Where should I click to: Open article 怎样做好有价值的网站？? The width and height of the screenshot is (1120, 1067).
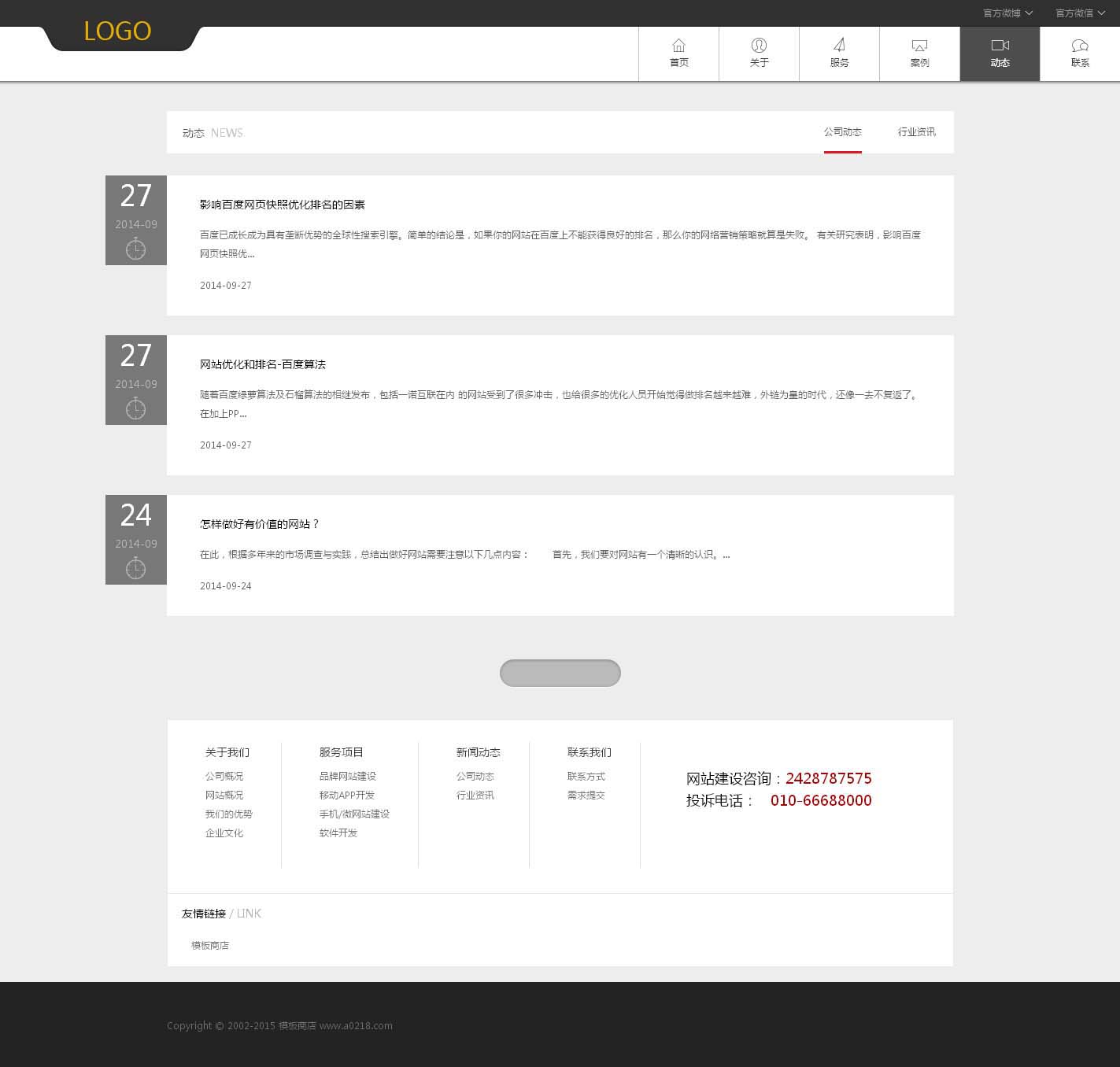(259, 524)
